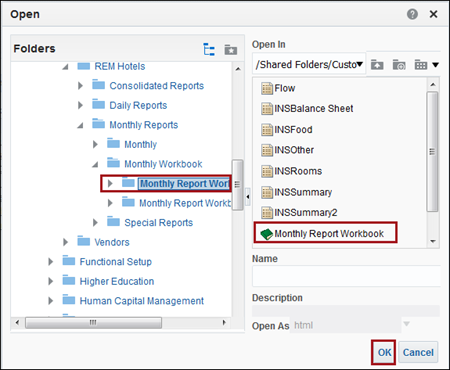The height and width of the screenshot is (370, 450).
Task: Click the go up one folder icon
Action: click(377, 64)
